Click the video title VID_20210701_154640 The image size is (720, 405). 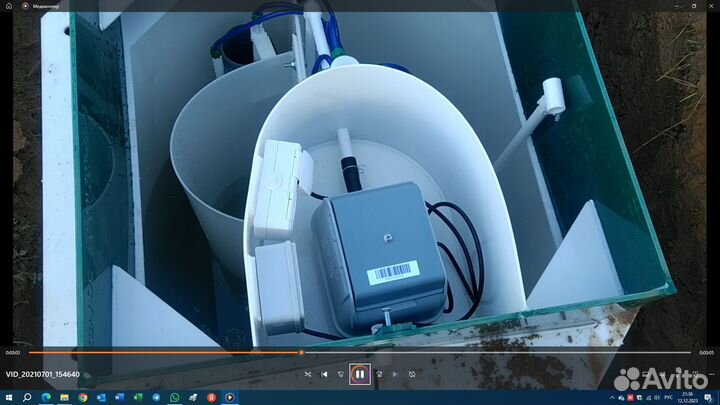point(42,375)
